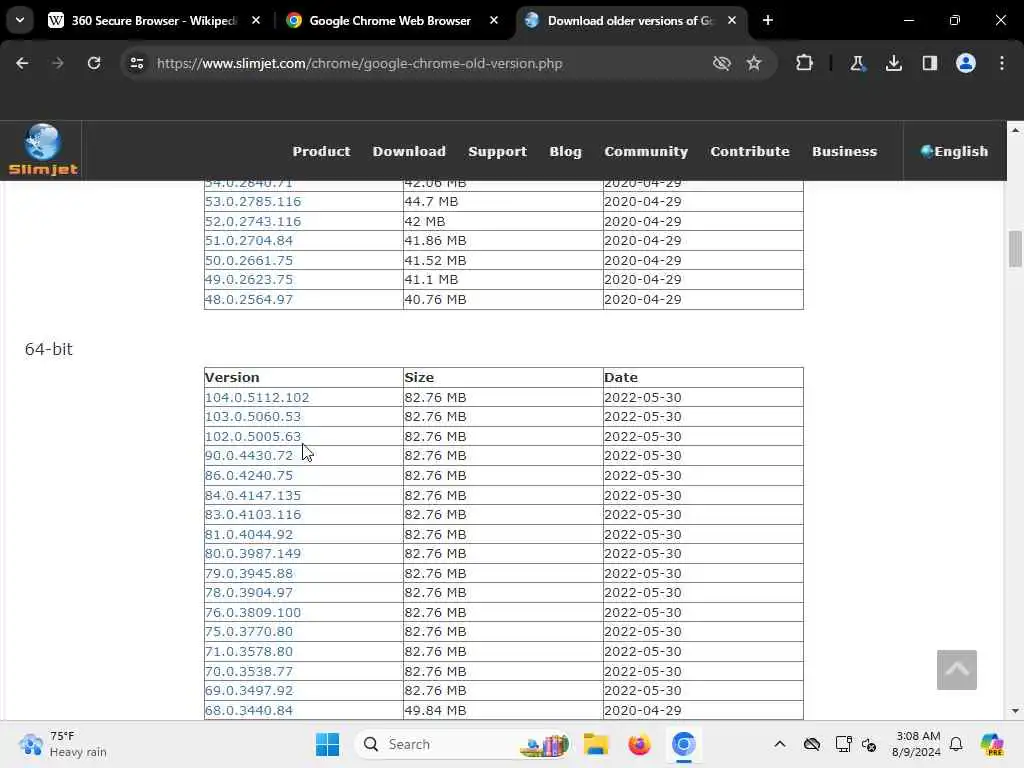
Task: Close the 360 Secure Browser tab
Action: (256, 20)
